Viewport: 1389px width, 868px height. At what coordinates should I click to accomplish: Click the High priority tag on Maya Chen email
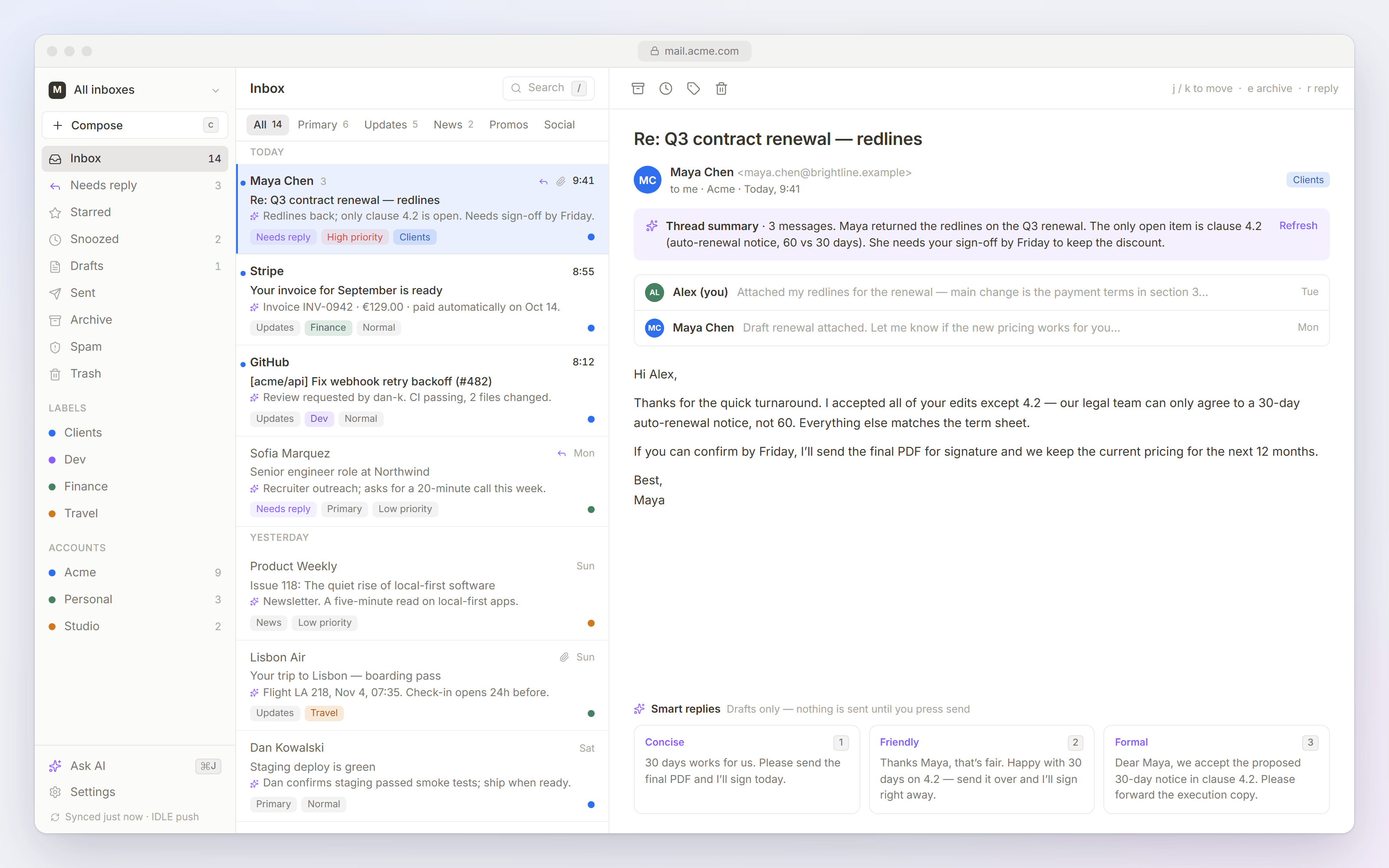[355, 238]
